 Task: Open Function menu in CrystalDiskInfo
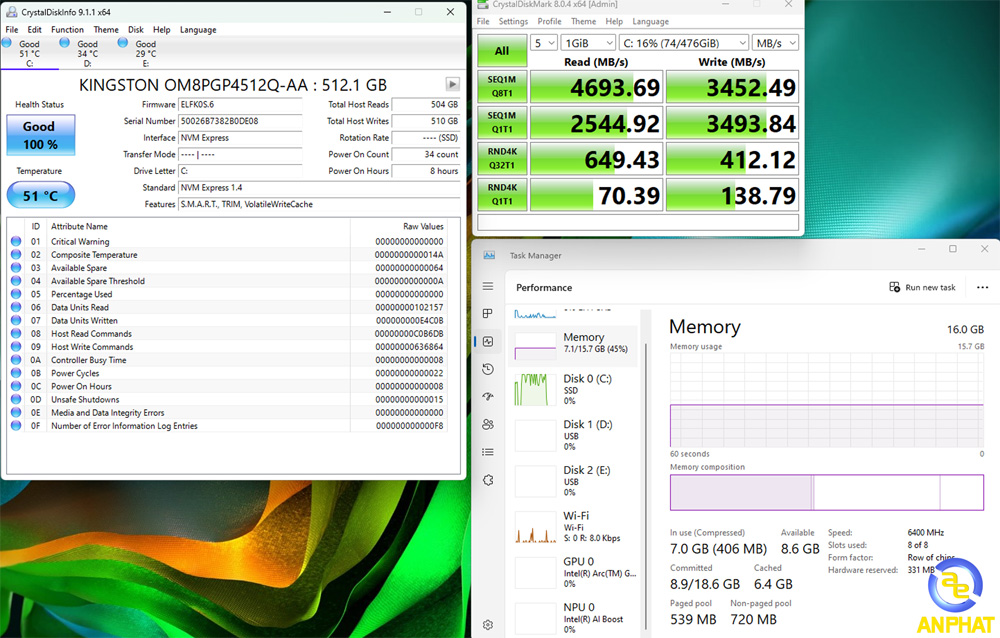click(x=67, y=29)
